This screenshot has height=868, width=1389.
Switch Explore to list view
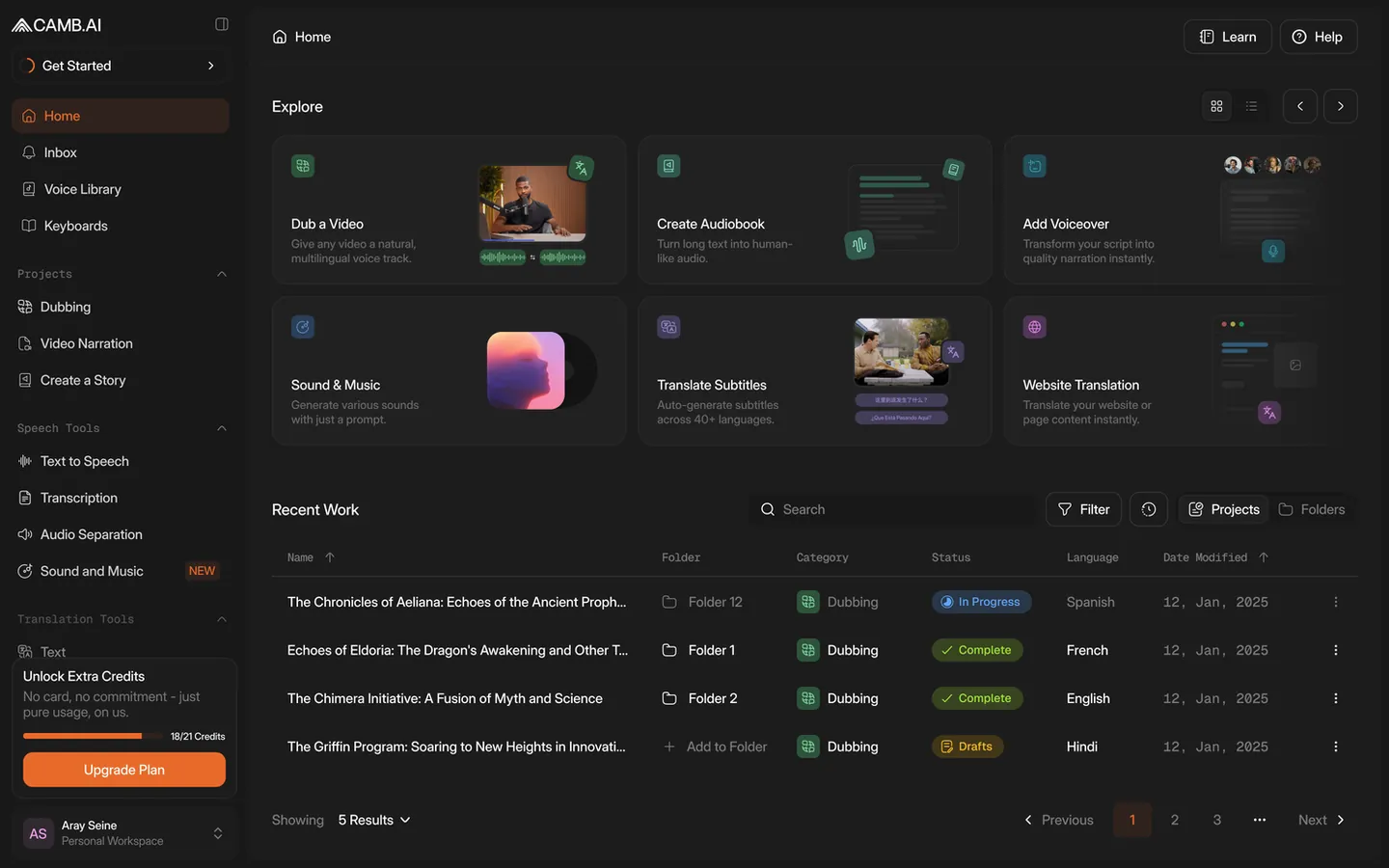[x=1251, y=106]
